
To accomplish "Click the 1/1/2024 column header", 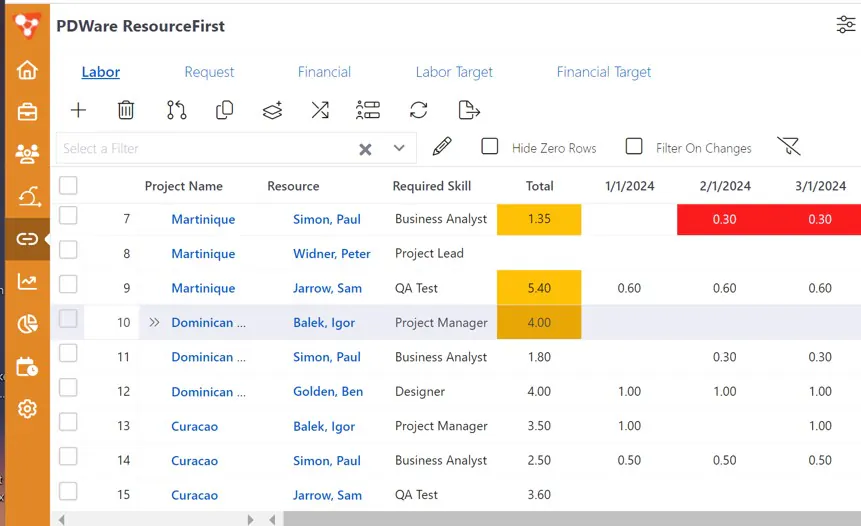I will point(629,186).
